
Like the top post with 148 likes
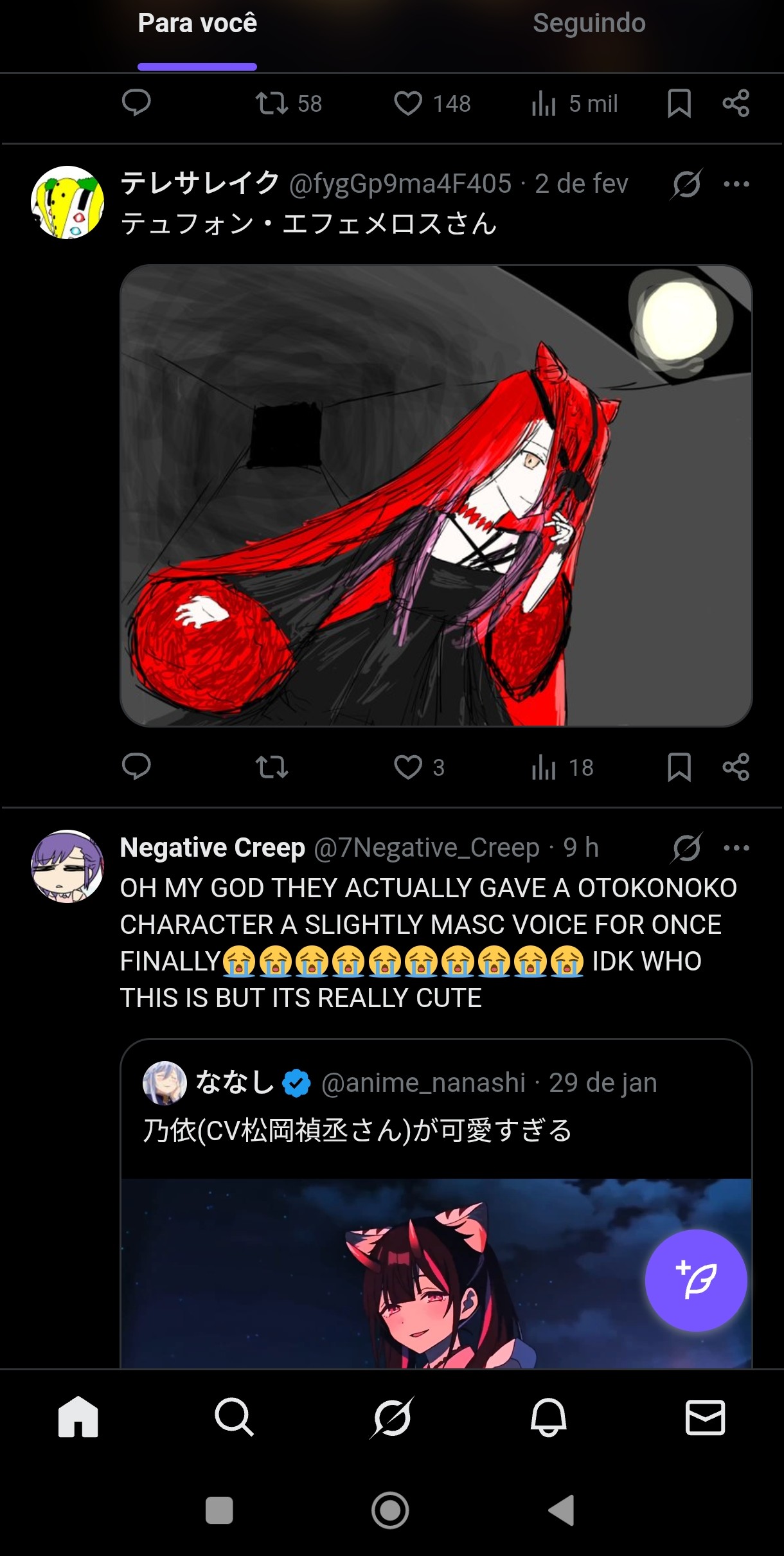(x=432, y=103)
